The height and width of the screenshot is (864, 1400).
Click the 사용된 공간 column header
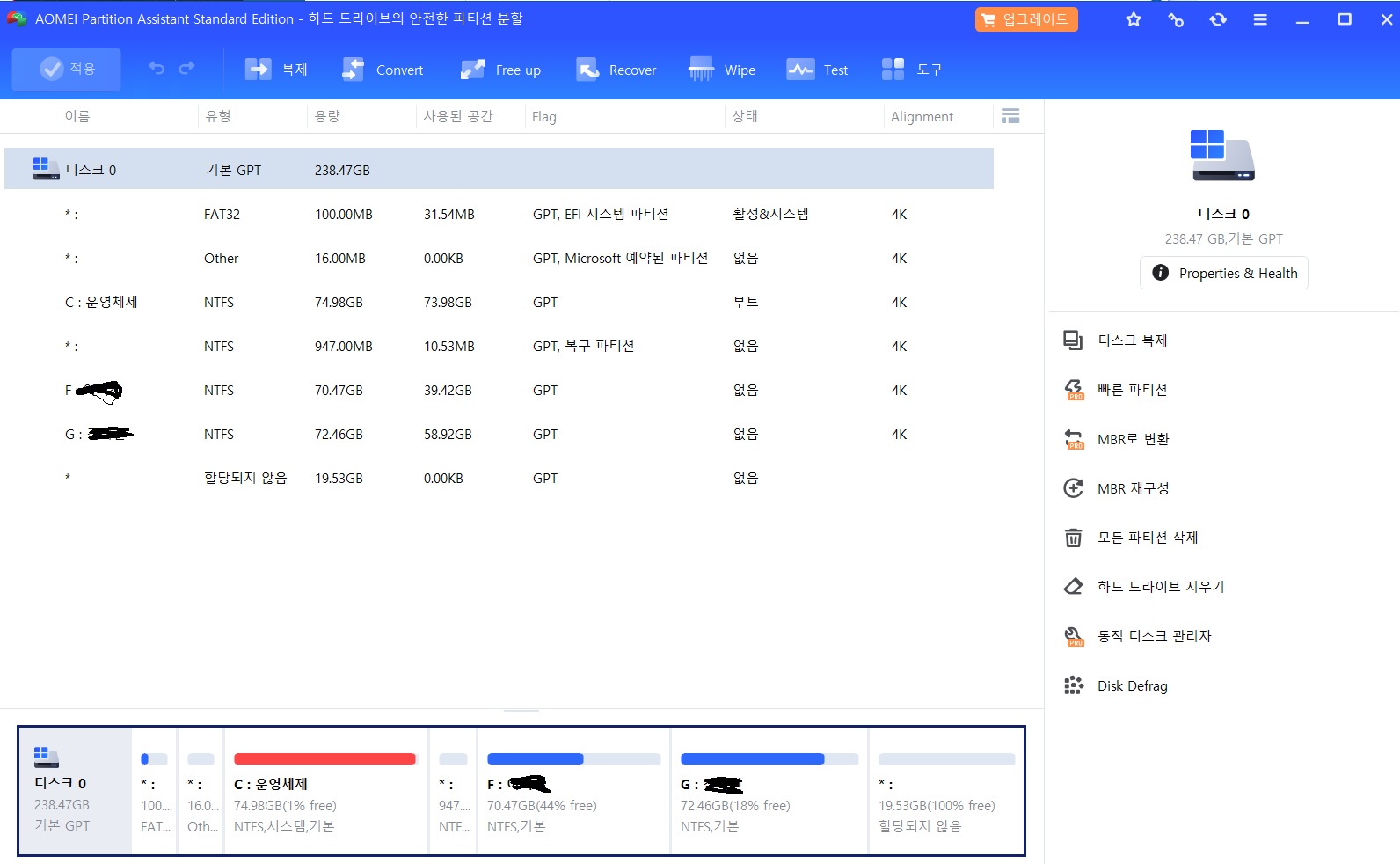pyautogui.click(x=458, y=116)
